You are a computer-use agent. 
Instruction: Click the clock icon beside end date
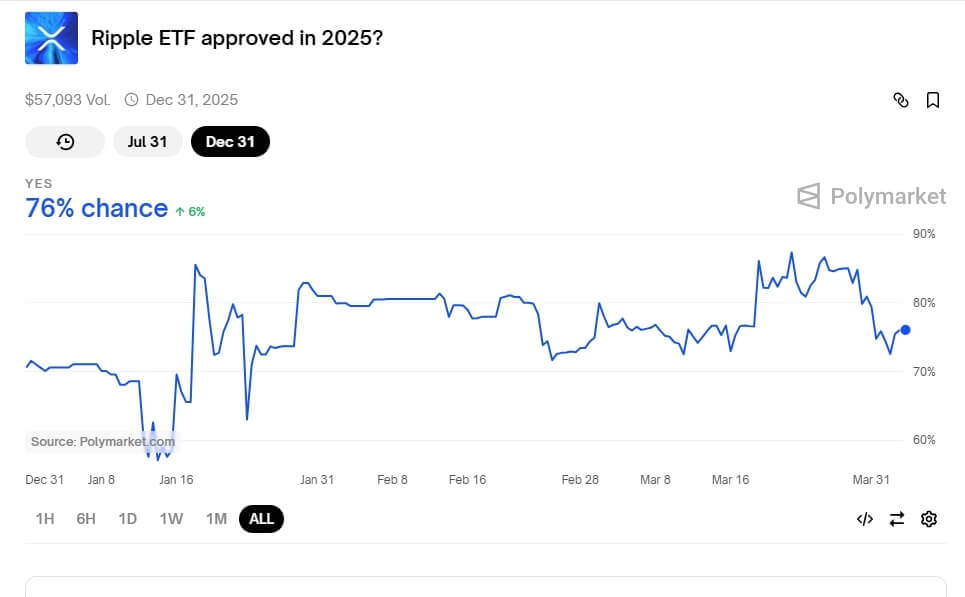(x=131, y=100)
